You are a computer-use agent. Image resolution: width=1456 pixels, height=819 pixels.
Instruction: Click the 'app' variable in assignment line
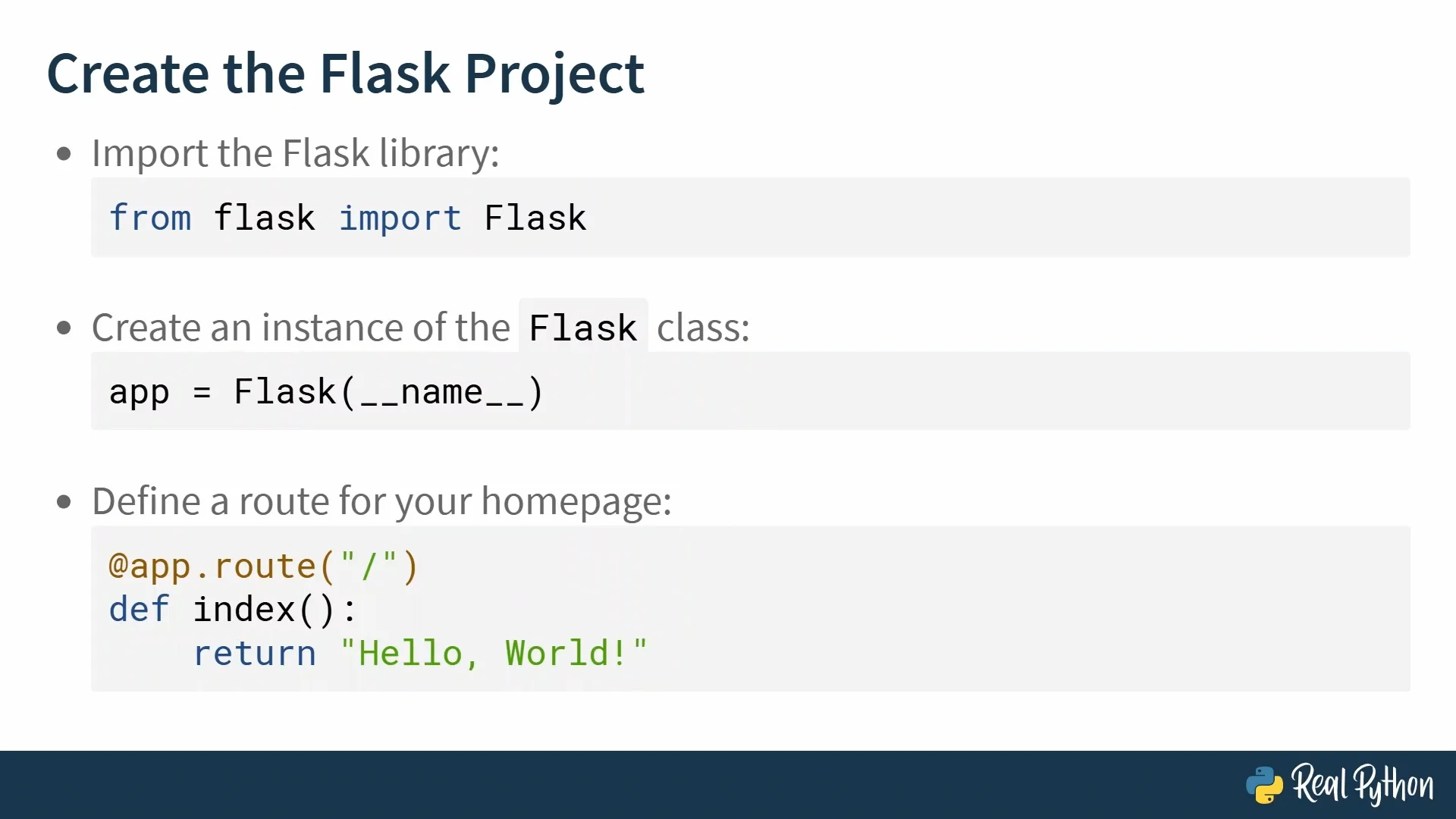point(139,393)
